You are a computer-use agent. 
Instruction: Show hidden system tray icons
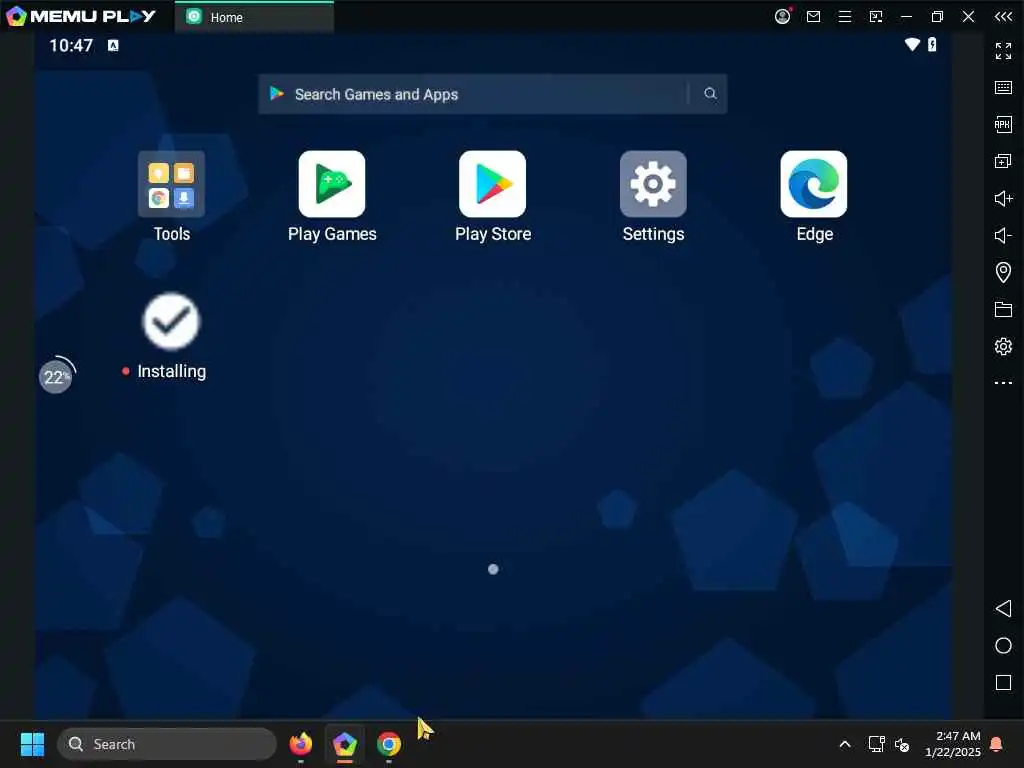[844, 744]
